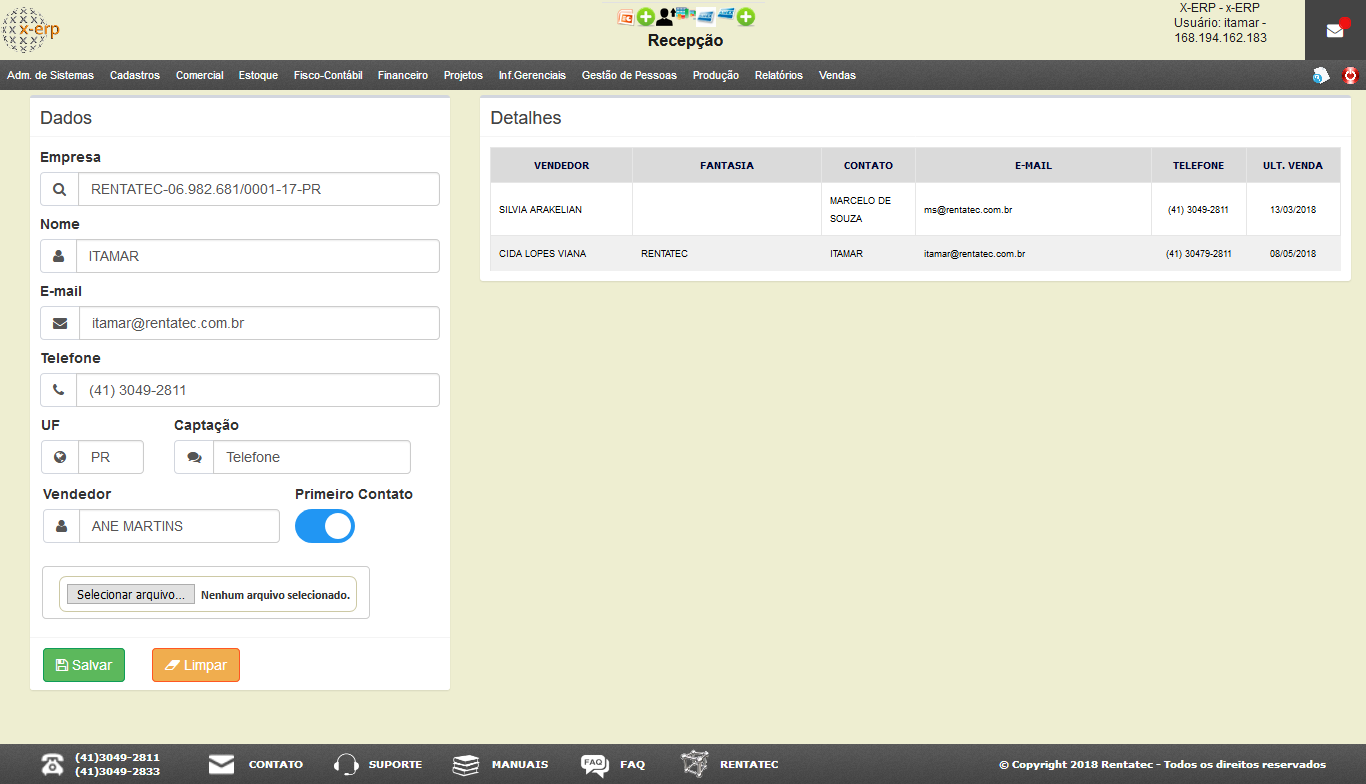Click the FANTASIA column header
The width and height of the screenshot is (1366, 784).
pyautogui.click(x=727, y=165)
